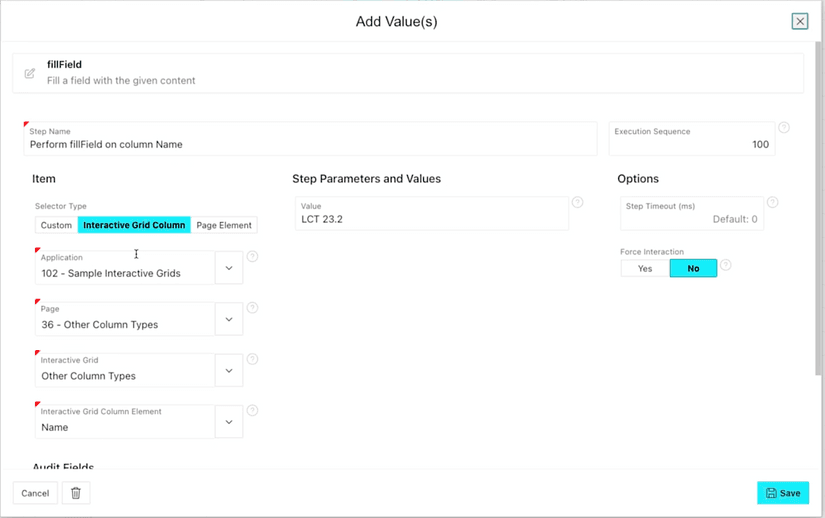The height and width of the screenshot is (518, 825).
Task: Click the trash delete icon button
Action: [76, 493]
